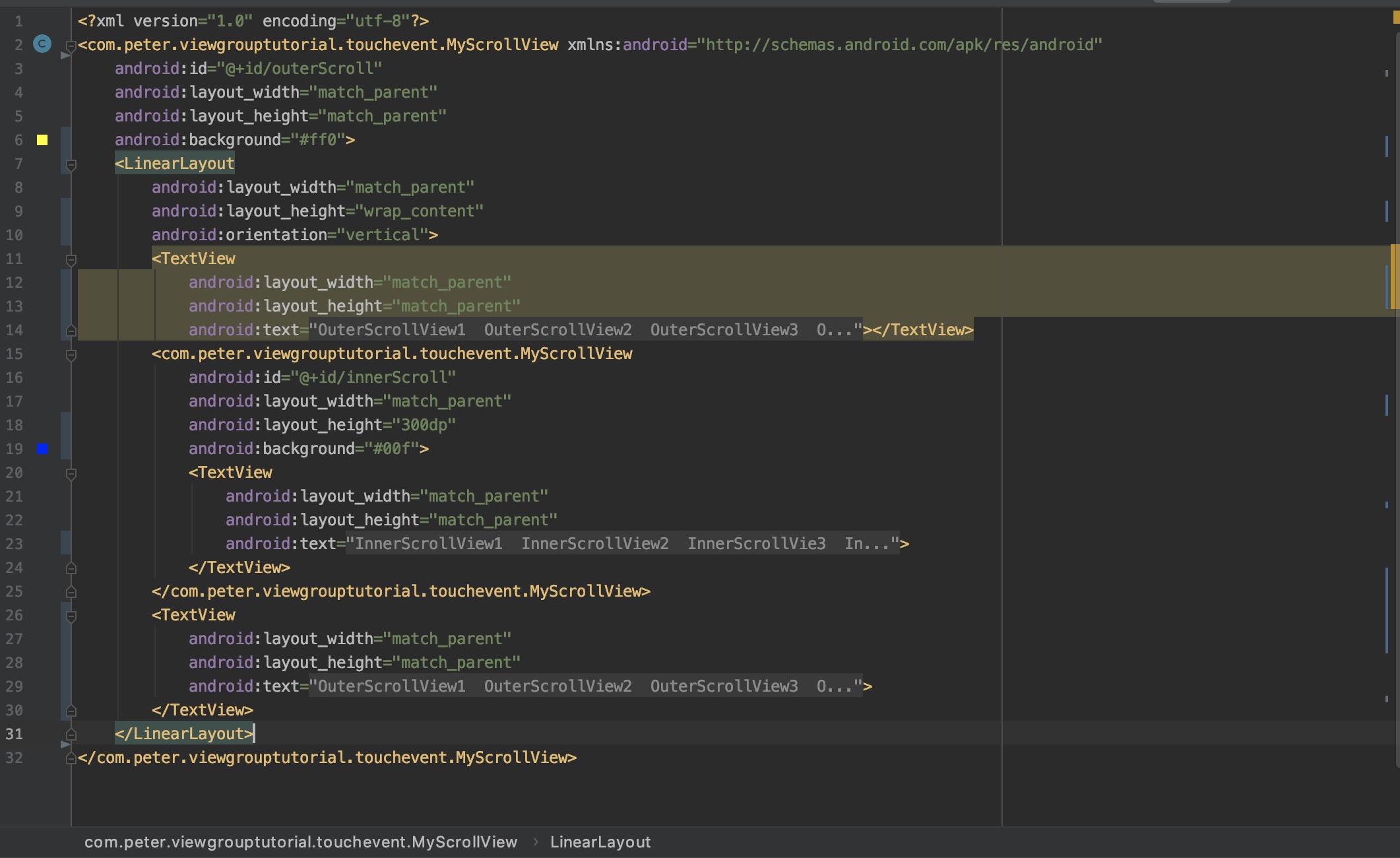Click fold end marker on final line 32
This screenshot has width=1400, height=858.
(x=71, y=758)
